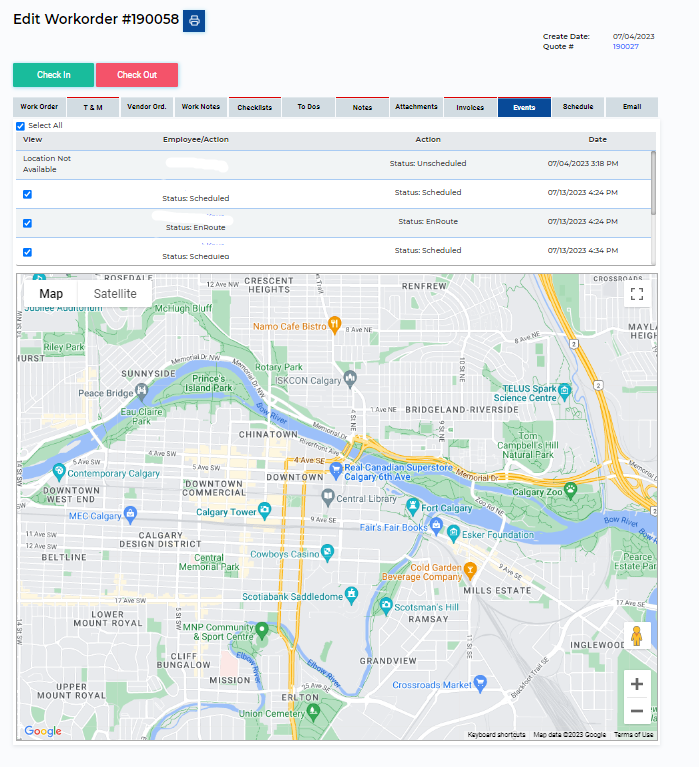Image resolution: width=699 pixels, height=767 pixels.
Task: Uncheck the 4:24 PM Scheduled event checkbox
Action: 27,194
